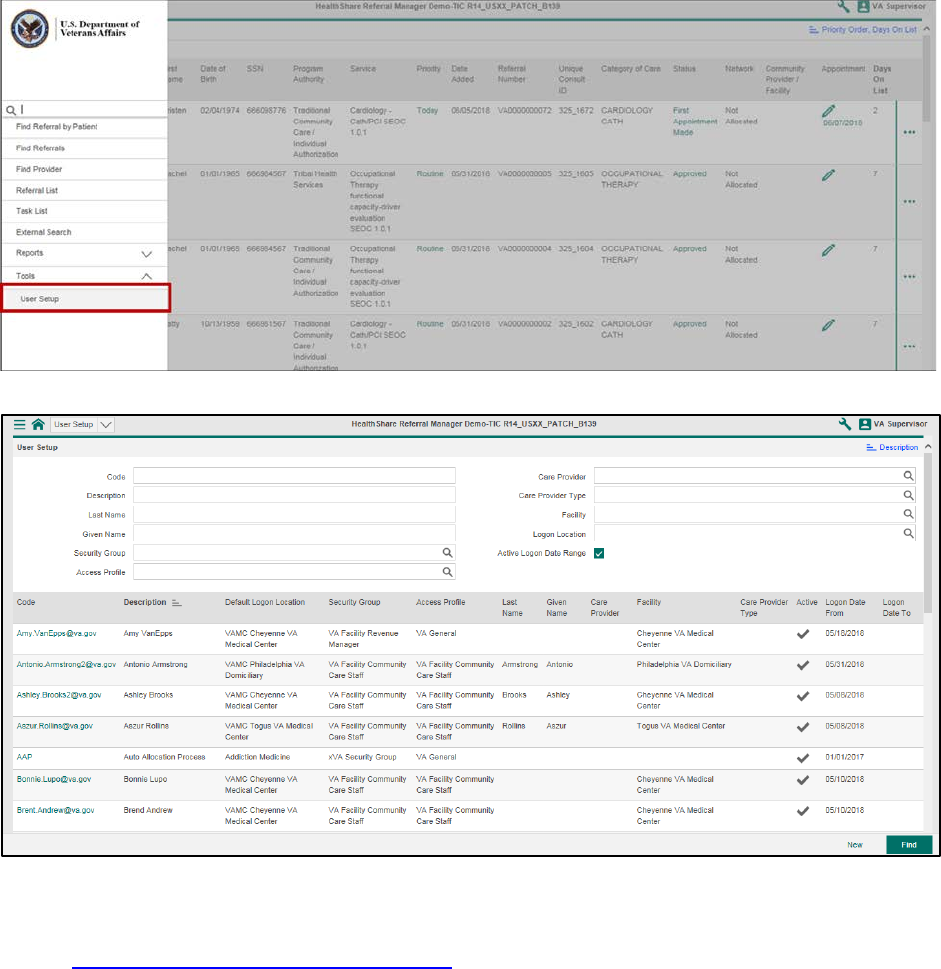Open the wrench tools icon in User Setup window
Image resolution: width=941 pixels, height=969 pixels.
845,424
